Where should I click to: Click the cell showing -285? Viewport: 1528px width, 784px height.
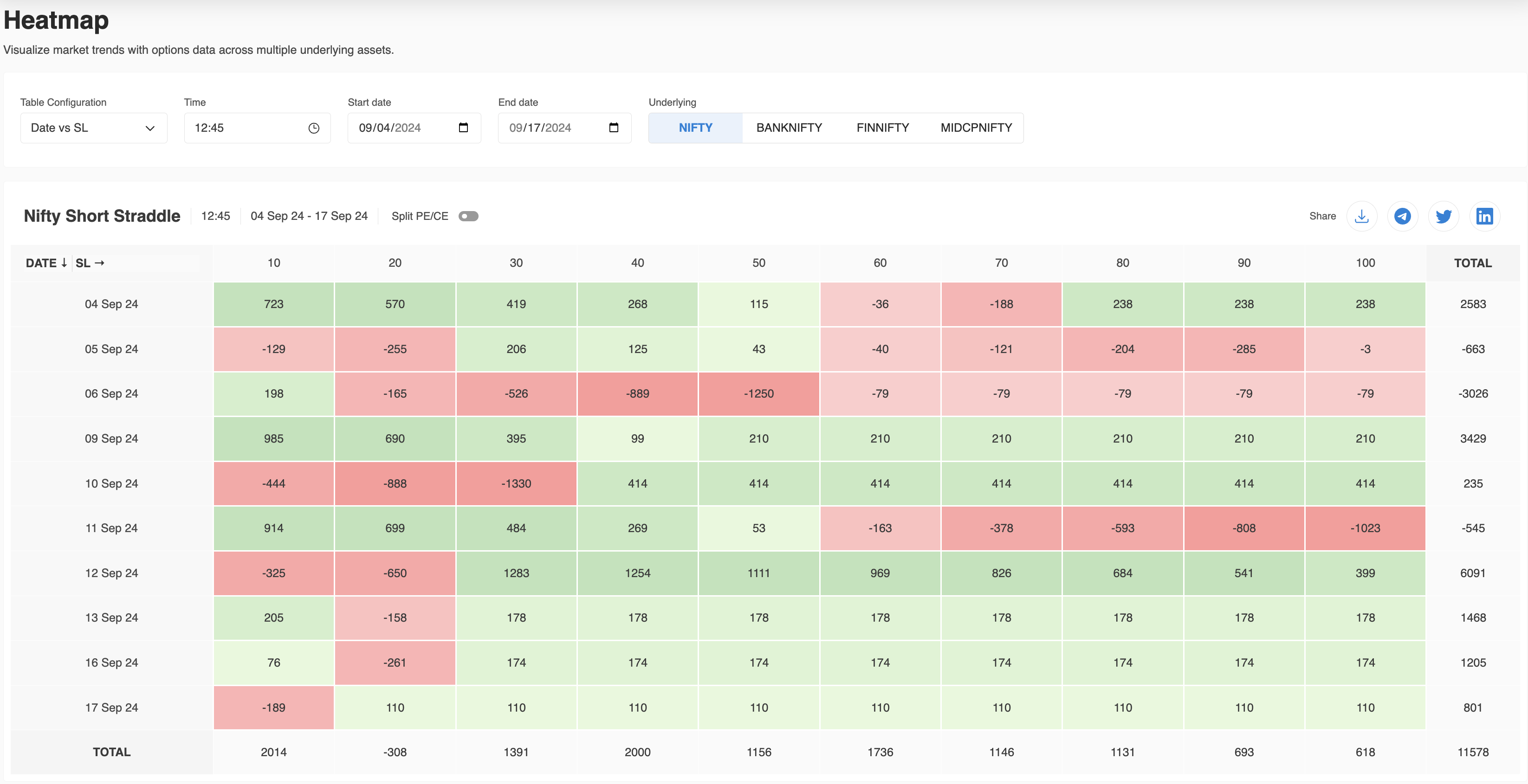coord(1244,349)
